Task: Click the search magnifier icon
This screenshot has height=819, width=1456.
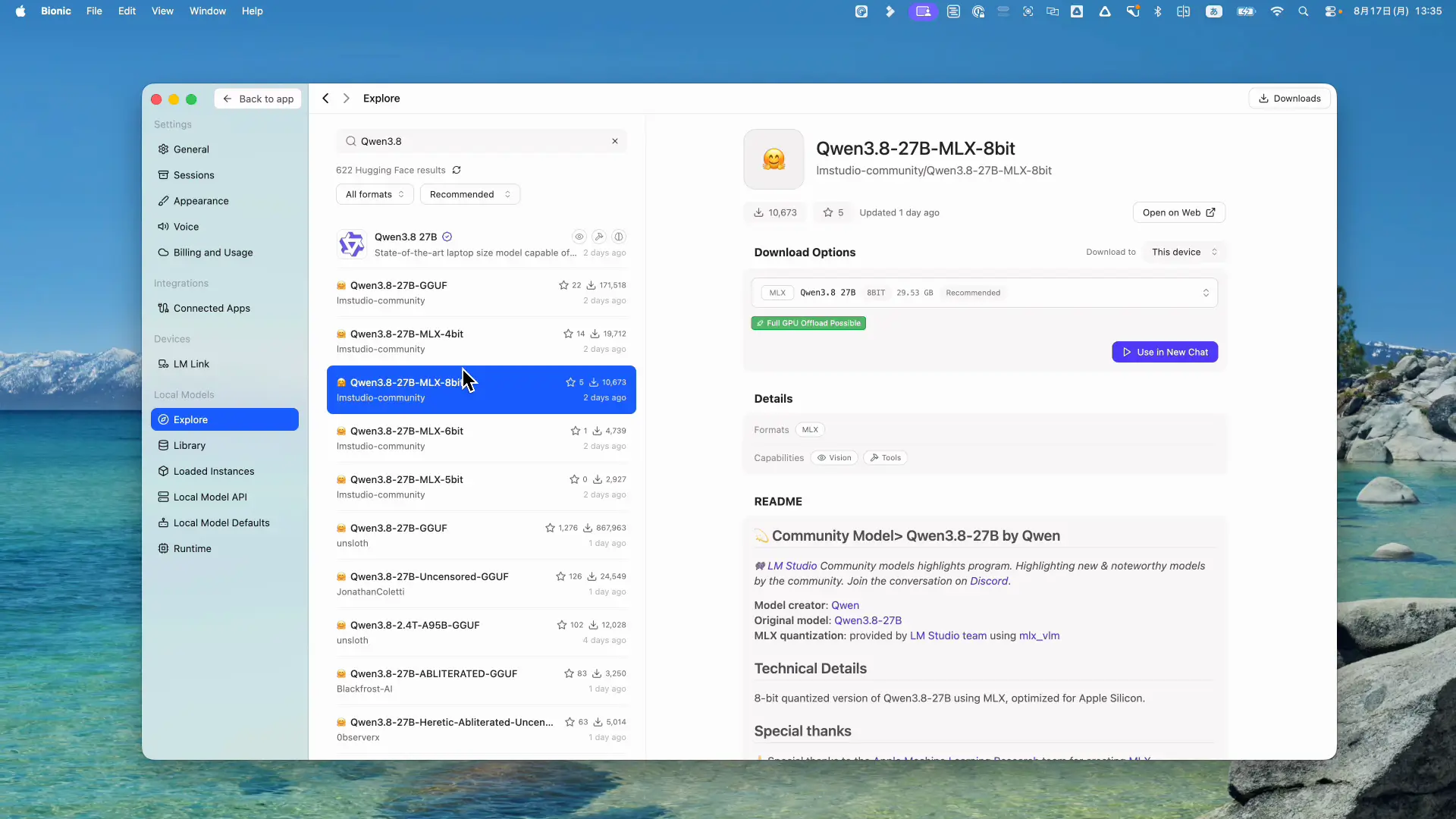Action: pos(351,141)
